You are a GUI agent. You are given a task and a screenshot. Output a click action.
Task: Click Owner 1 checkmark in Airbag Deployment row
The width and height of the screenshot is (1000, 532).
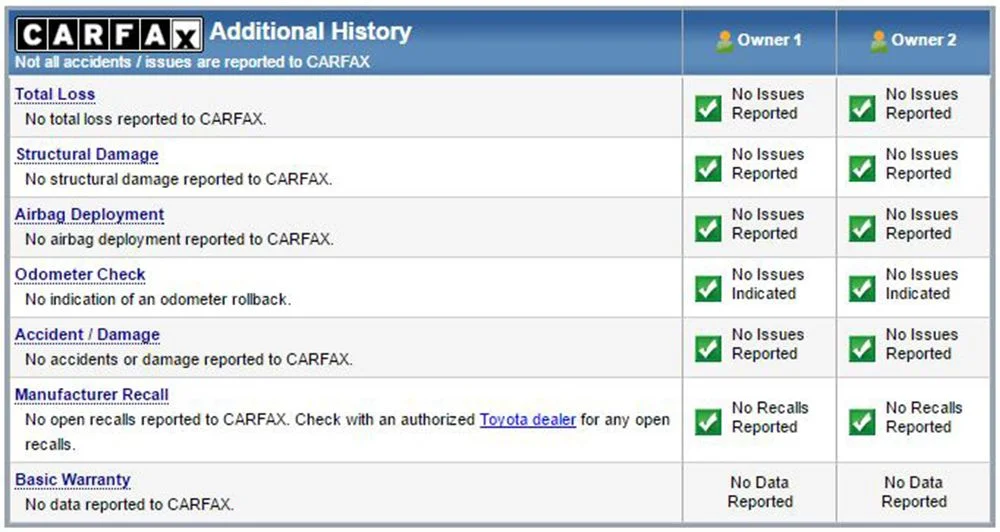[x=708, y=227]
